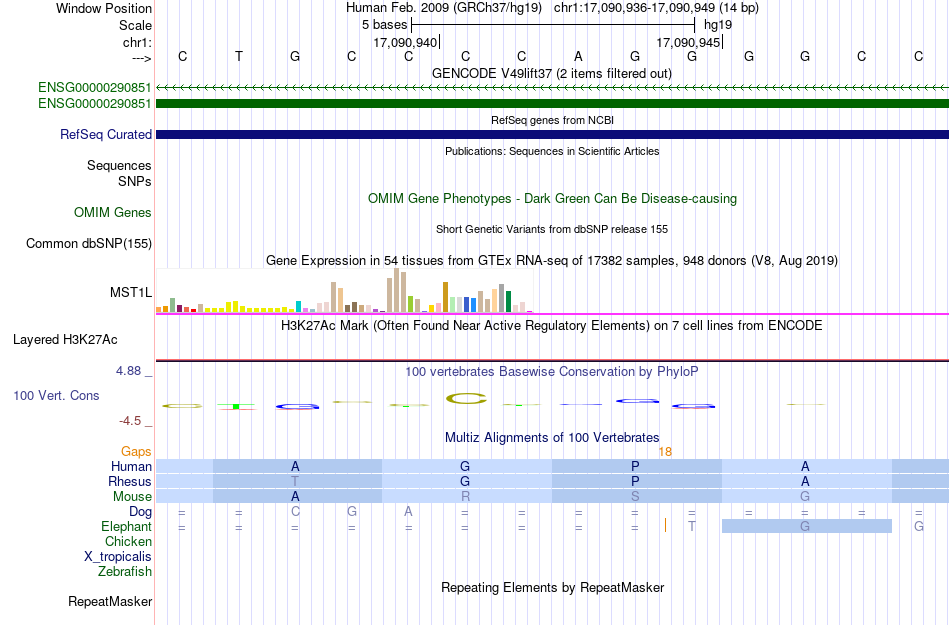950x625 pixels.
Task: Open the GTEx Gene Expression track title
Action: tap(552, 260)
